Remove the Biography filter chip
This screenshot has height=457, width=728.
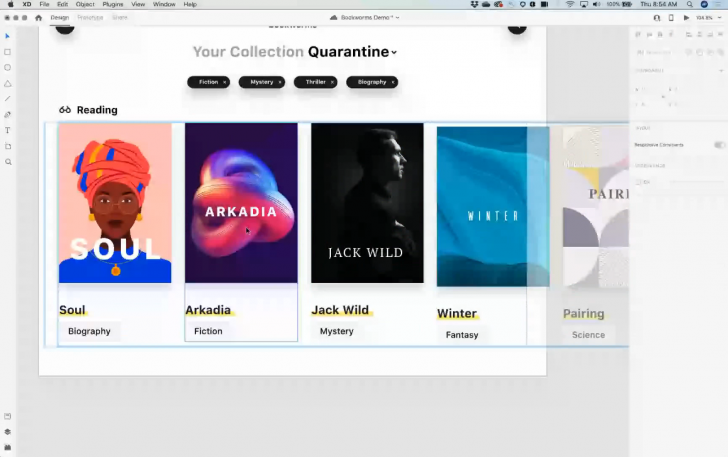click(393, 82)
